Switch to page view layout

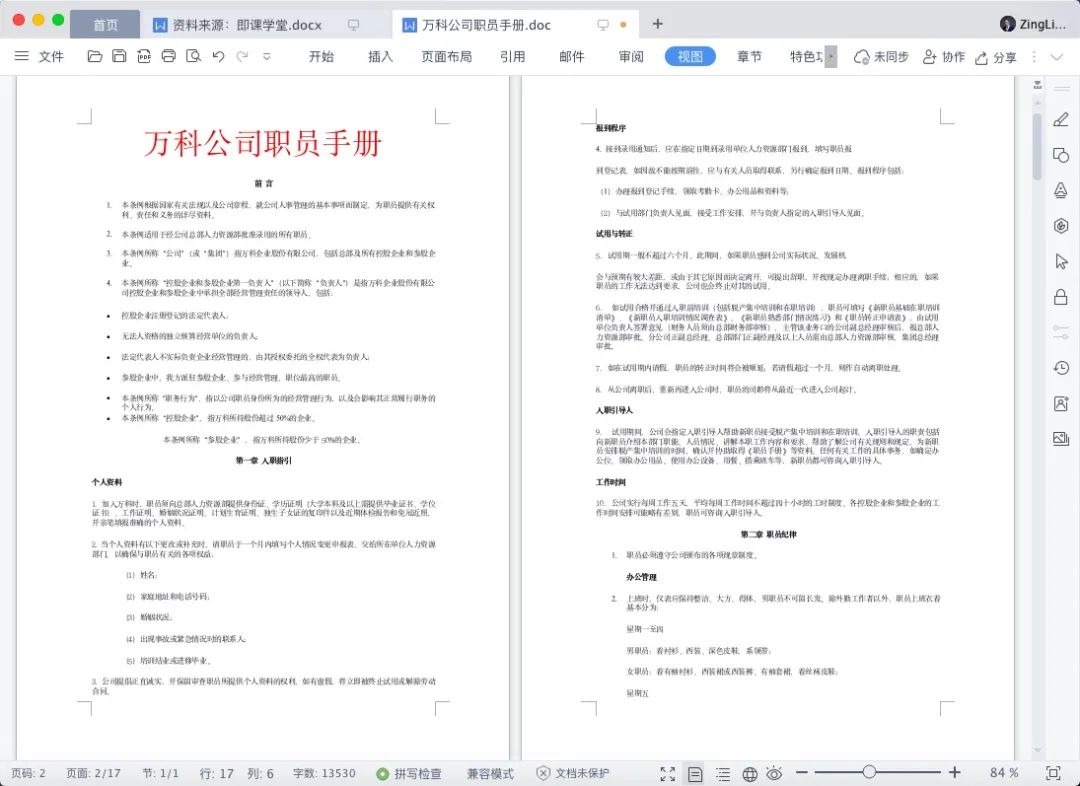pyautogui.click(x=696, y=774)
